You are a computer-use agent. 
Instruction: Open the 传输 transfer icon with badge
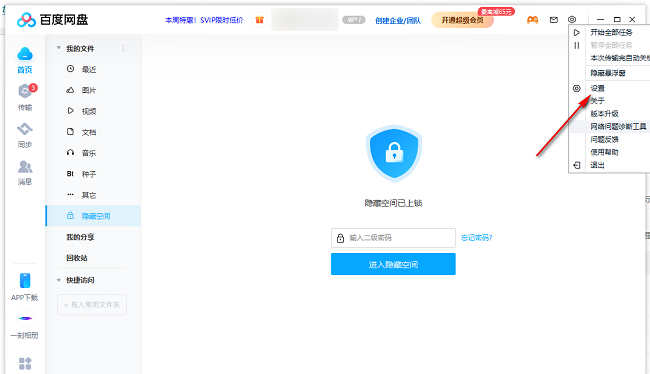pos(26,91)
